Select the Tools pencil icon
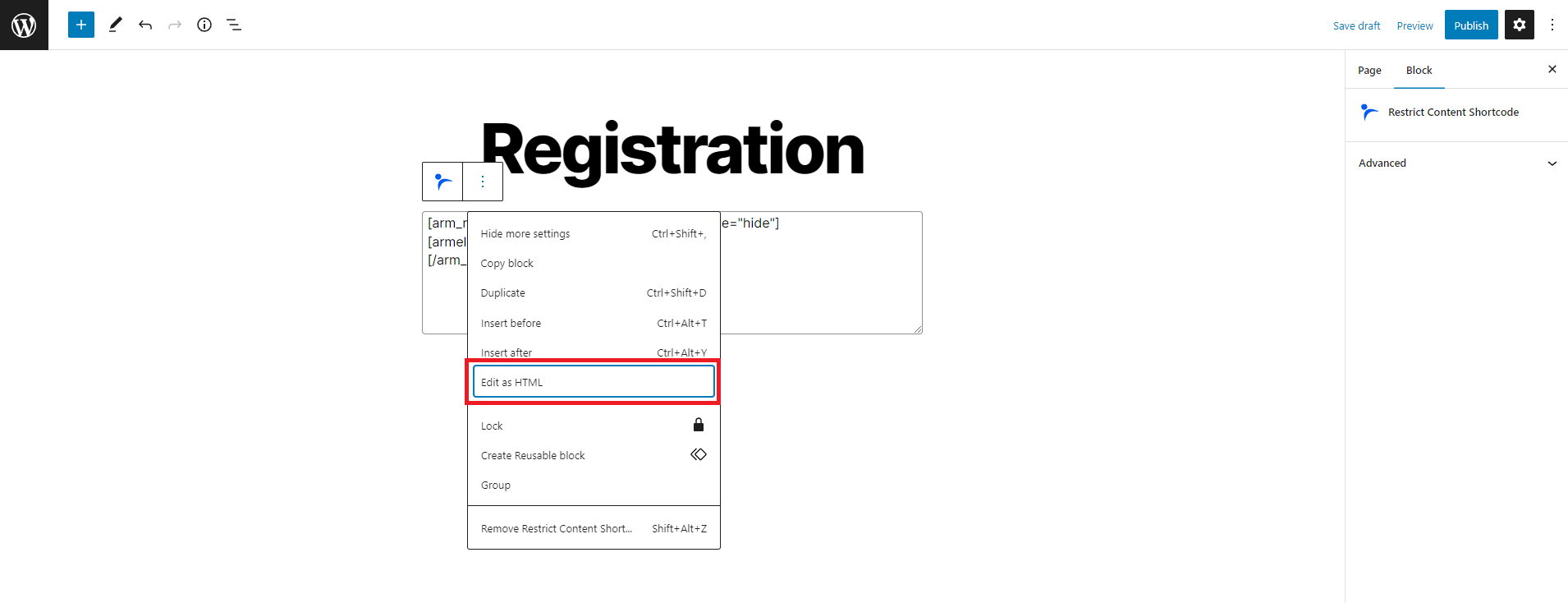The image size is (1568, 603). click(x=116, y=25)
